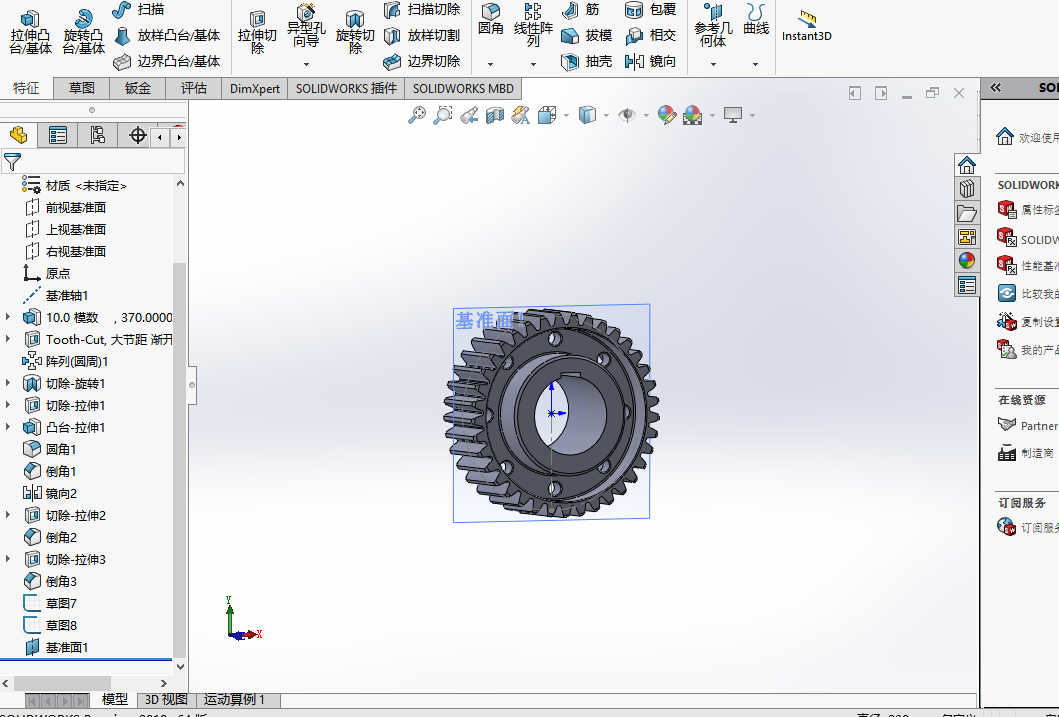This screenshot has height=717, width=1059.
Task: Open the 参考几何体 reference geometry tool
Action: 713,26
